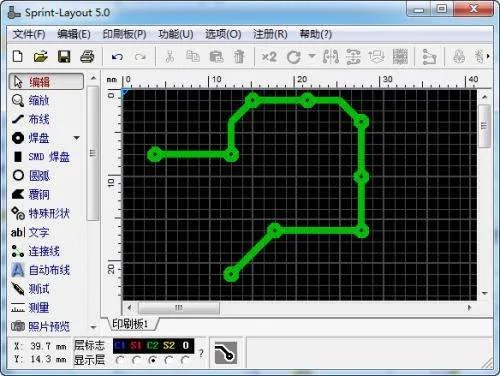500x376 pixels.
Task: Copy the selection from toolbar
Action: point(193,56)
